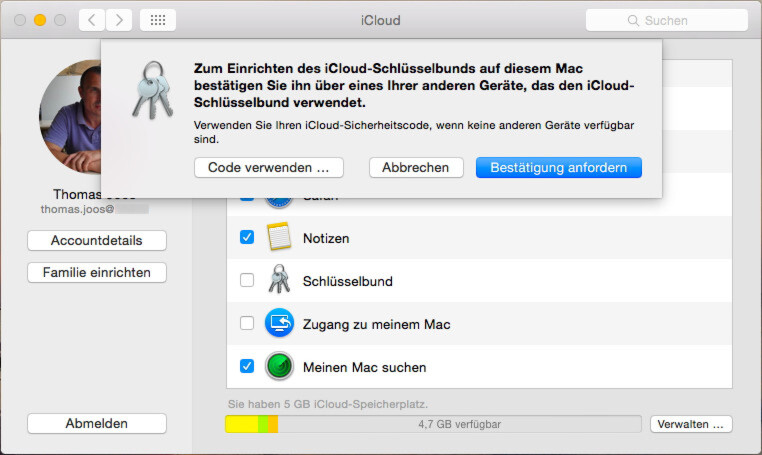Click the Notizen label

[x=326, y=239]
